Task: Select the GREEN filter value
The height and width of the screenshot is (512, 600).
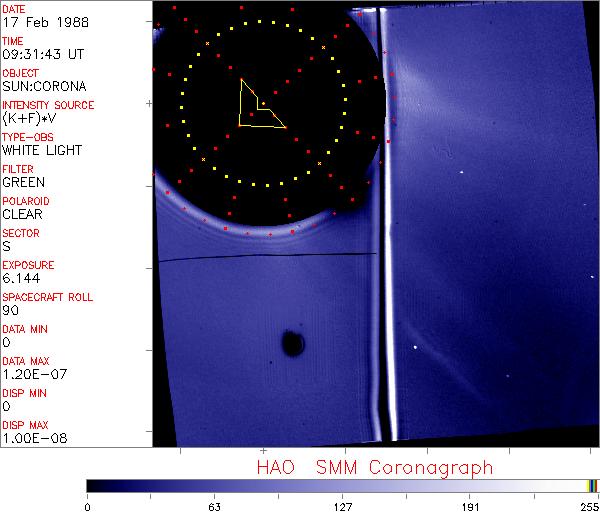Action: pos(23,182)
